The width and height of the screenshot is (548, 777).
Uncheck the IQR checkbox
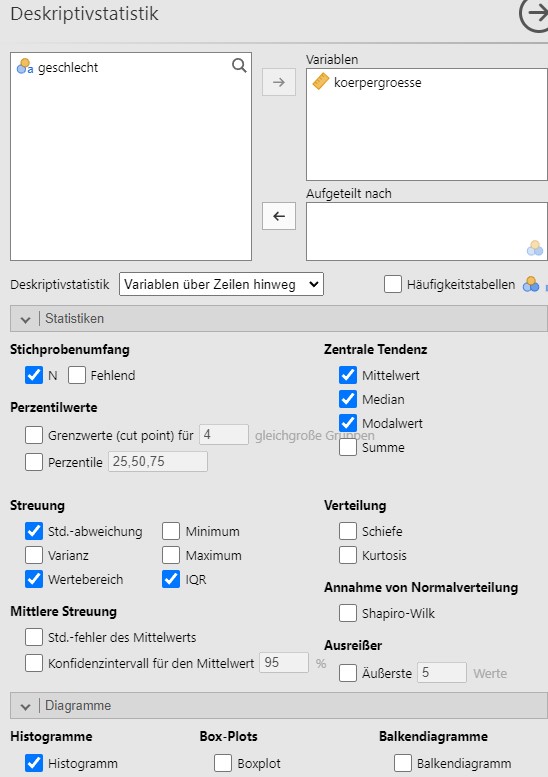coord(171,579)
